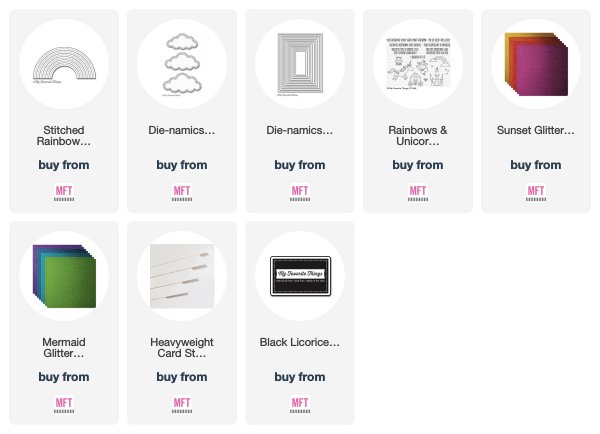Select the 'Heavyweight Card St…' product title

click(x=182, y=348)
